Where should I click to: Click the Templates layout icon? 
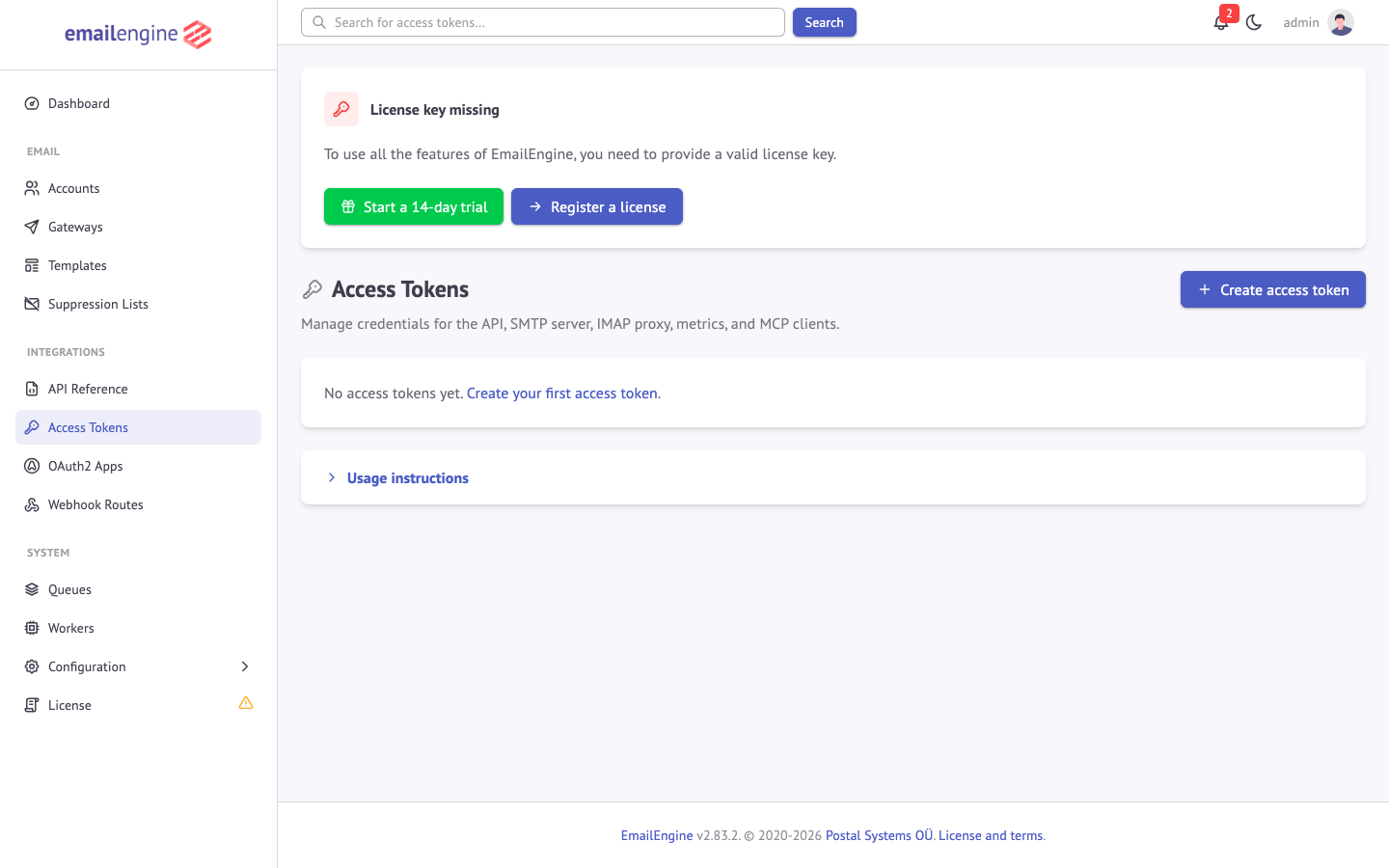click(x=32, y=265)
